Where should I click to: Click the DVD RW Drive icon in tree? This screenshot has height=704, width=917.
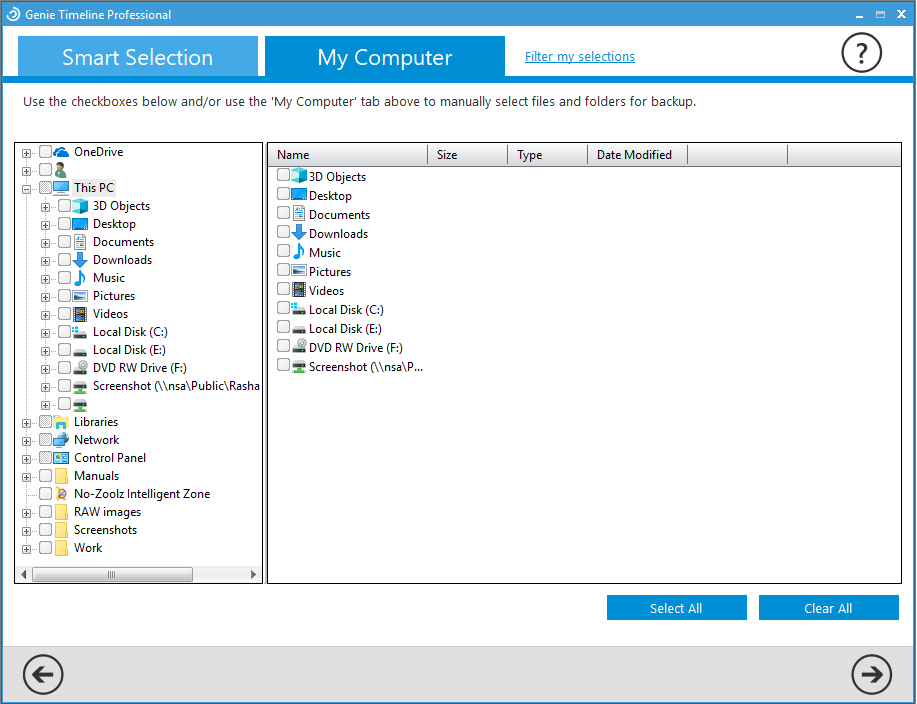coord(80,368)
